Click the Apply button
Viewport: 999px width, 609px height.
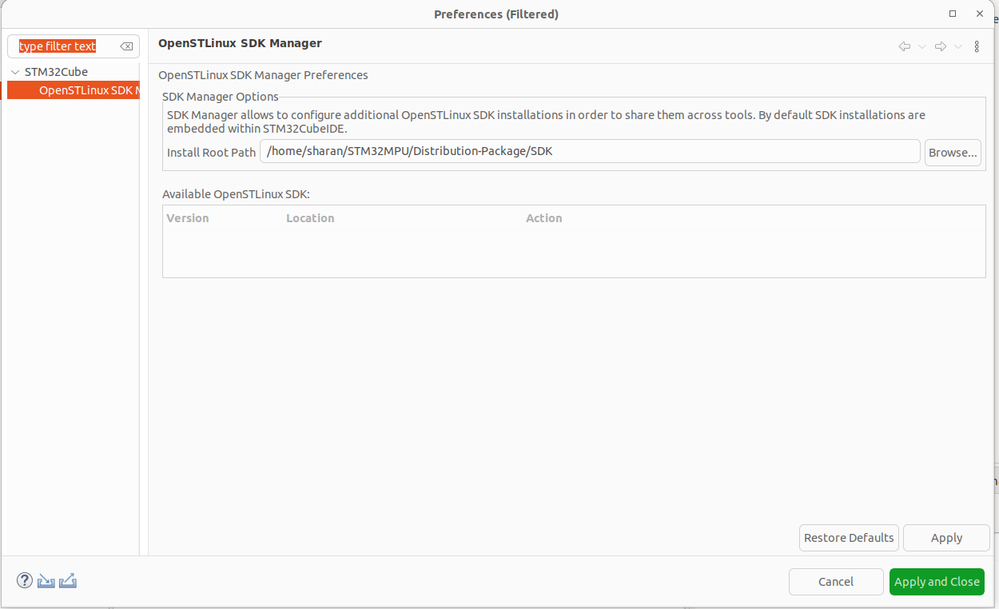click(946, 538)
